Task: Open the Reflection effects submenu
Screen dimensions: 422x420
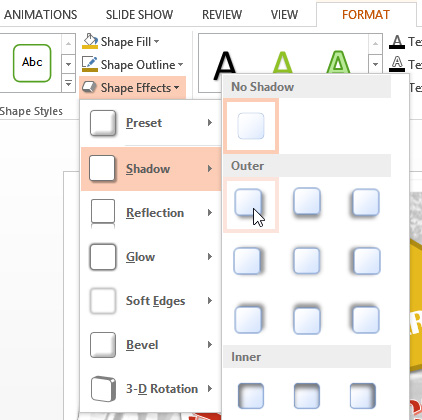Action: [151, 213]
